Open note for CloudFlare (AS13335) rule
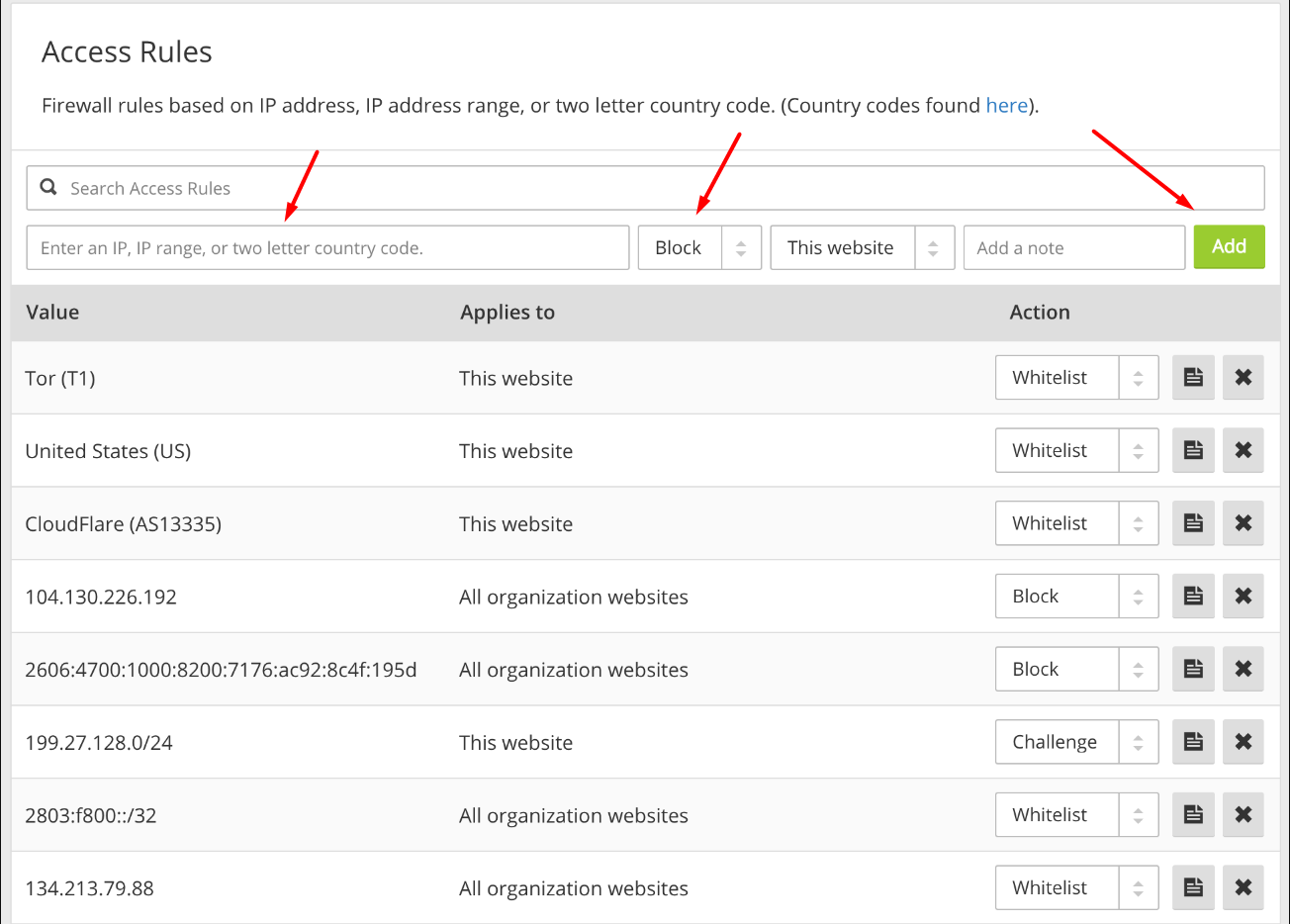 tap(1193, 523)
